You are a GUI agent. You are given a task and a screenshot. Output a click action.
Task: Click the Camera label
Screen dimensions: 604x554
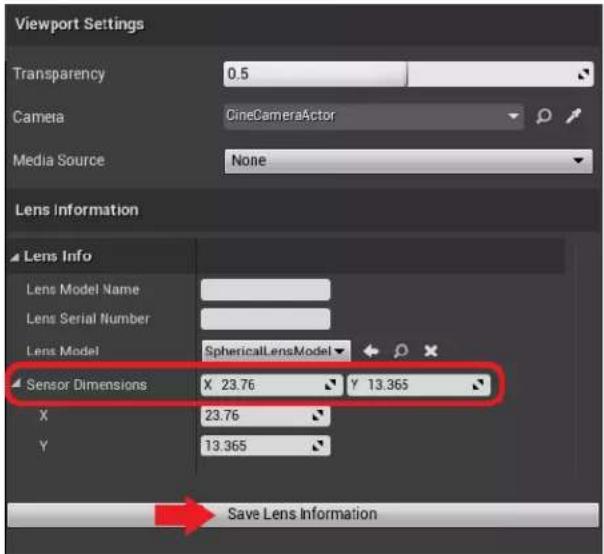point(38,117)
